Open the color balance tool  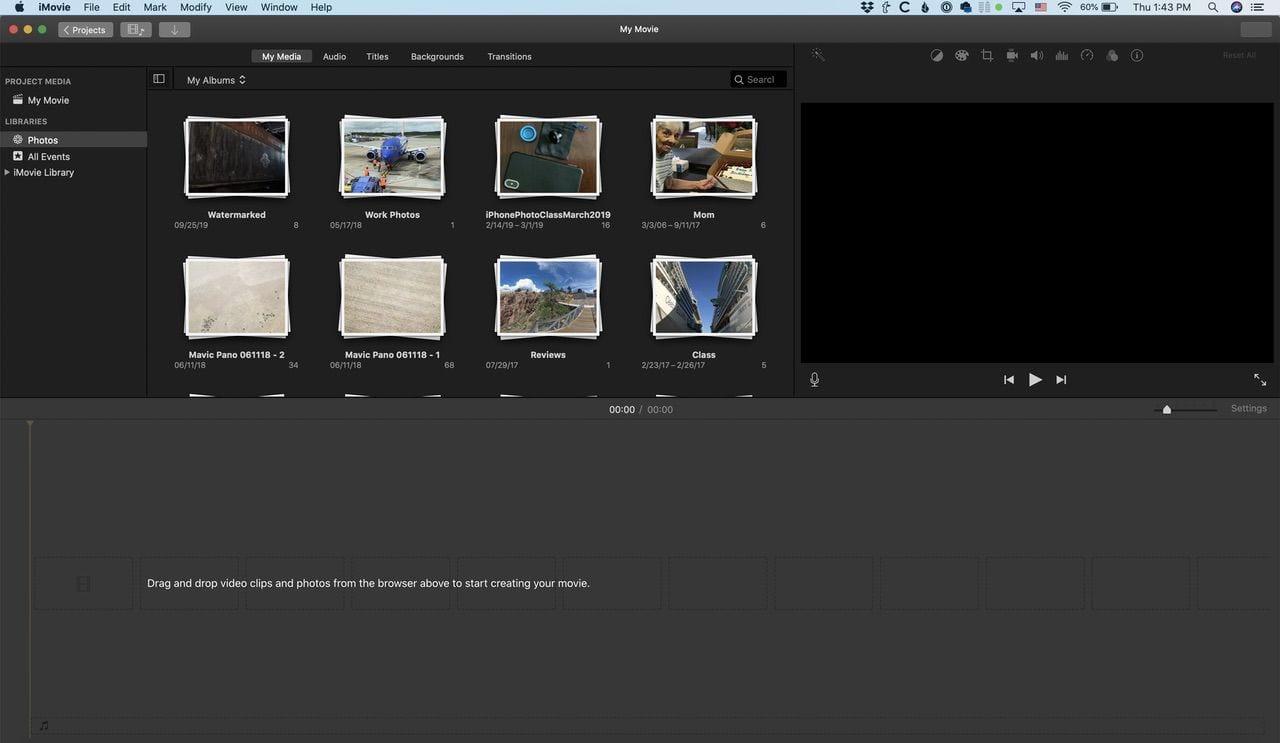pos(937,56)
